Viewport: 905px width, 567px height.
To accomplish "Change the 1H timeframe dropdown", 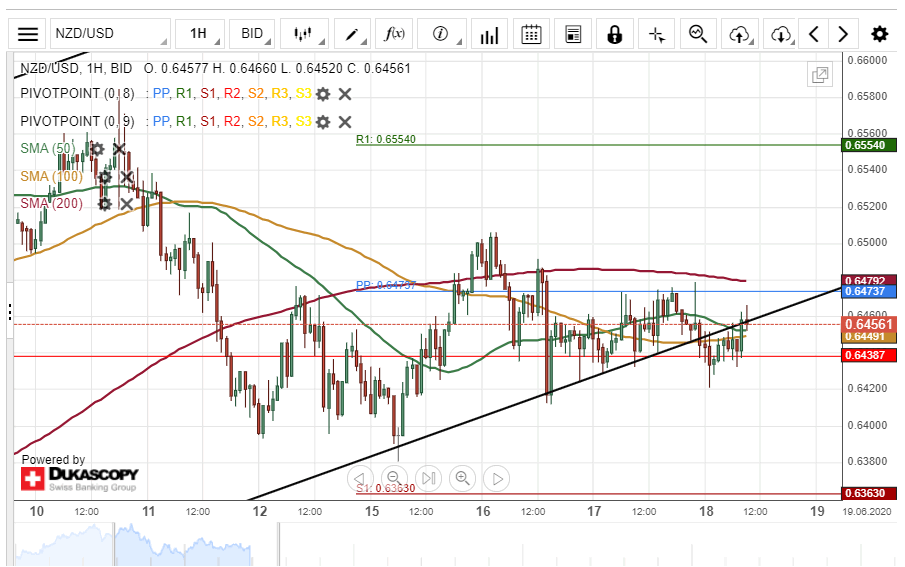I will 199,34.
